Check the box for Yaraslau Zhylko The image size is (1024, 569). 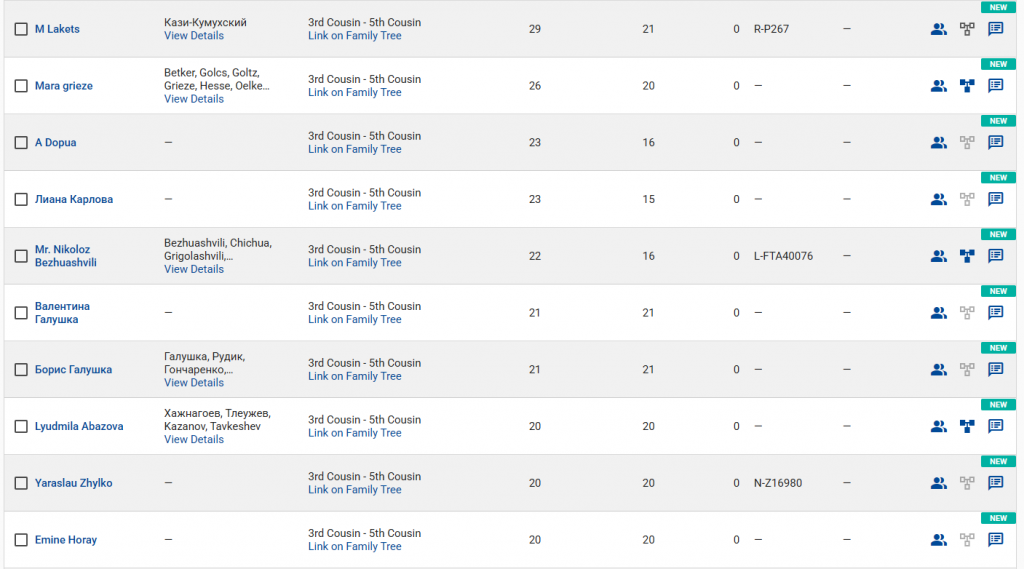(21, 483)
